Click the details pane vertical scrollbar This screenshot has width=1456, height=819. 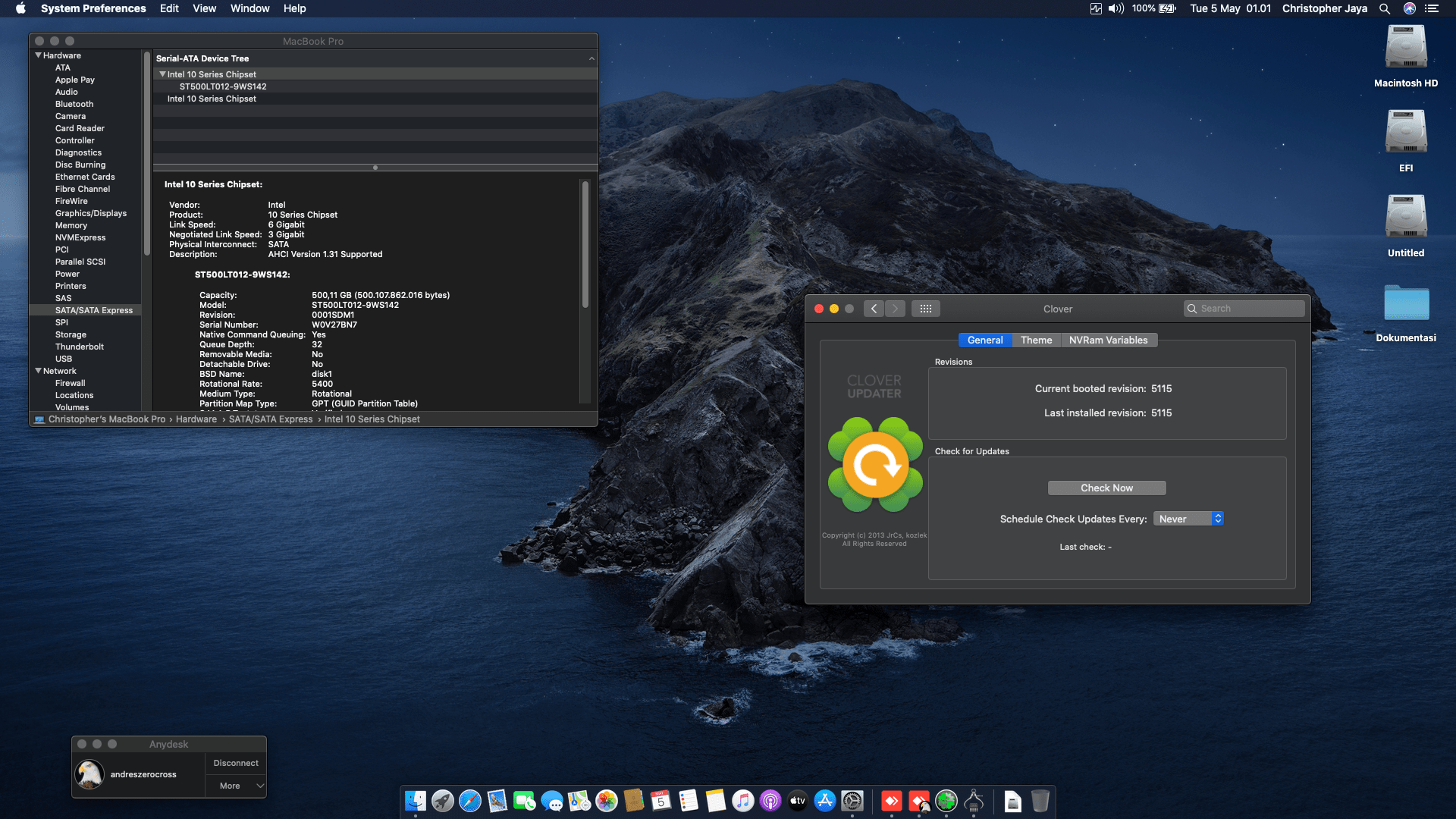(x=585, y=244)
